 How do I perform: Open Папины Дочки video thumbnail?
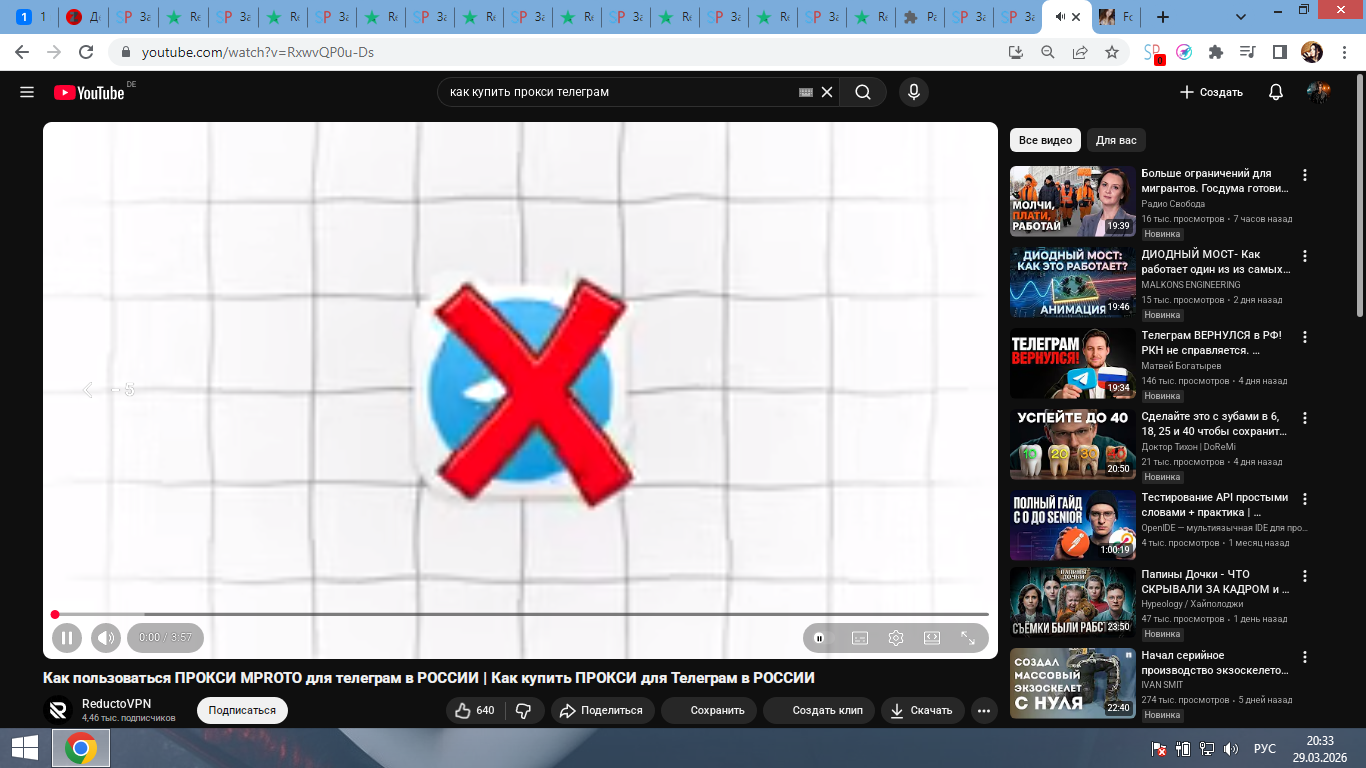click(x=1072, y=602)
